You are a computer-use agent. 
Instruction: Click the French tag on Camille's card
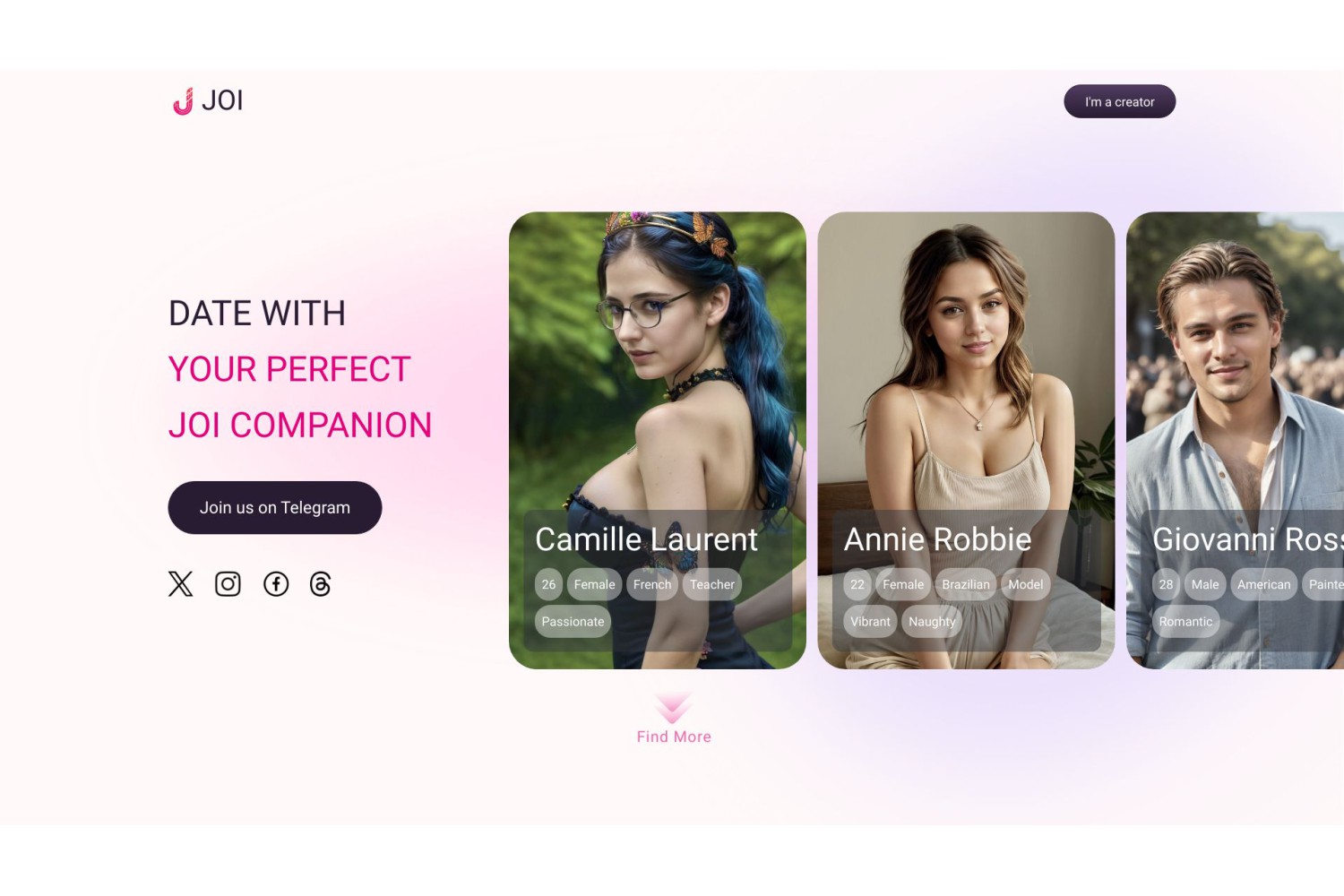pos(652,584)
